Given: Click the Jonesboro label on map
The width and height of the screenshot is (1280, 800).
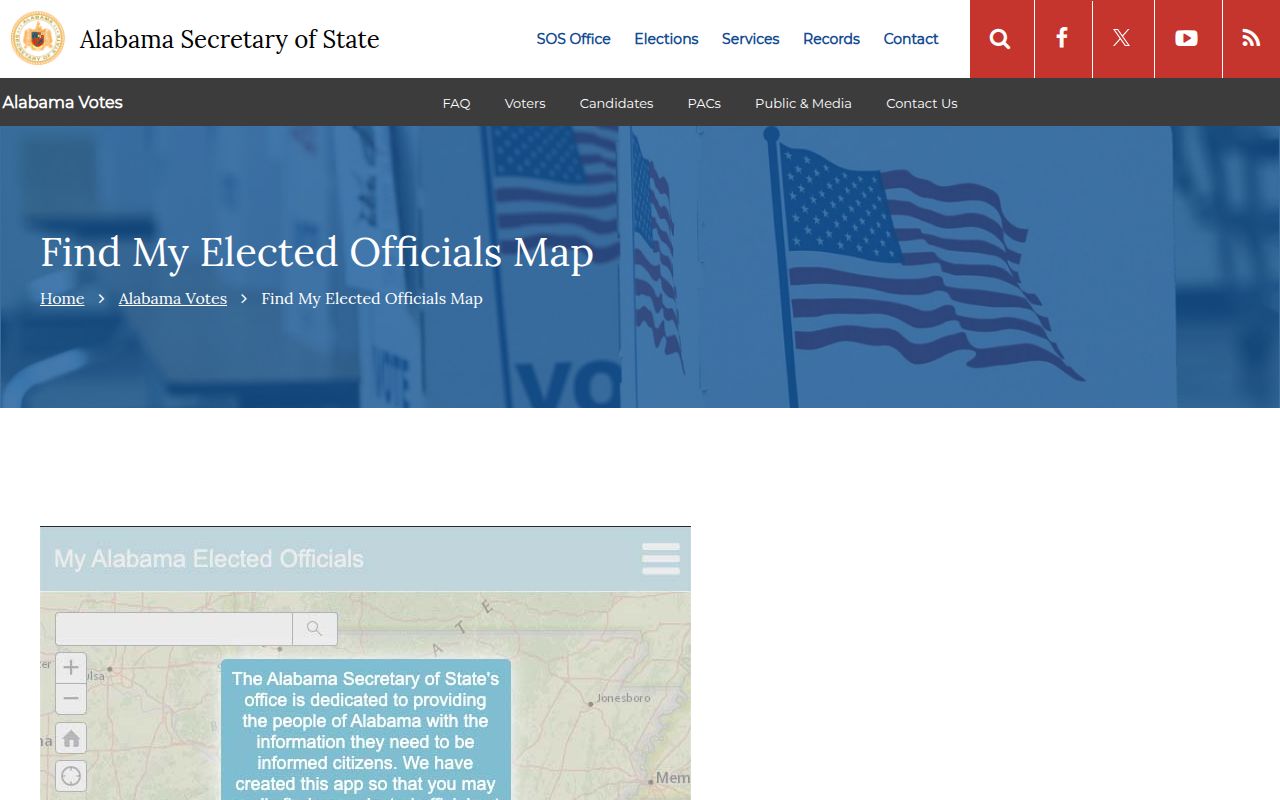Looking at the screenshot, I should pos(623,698).
